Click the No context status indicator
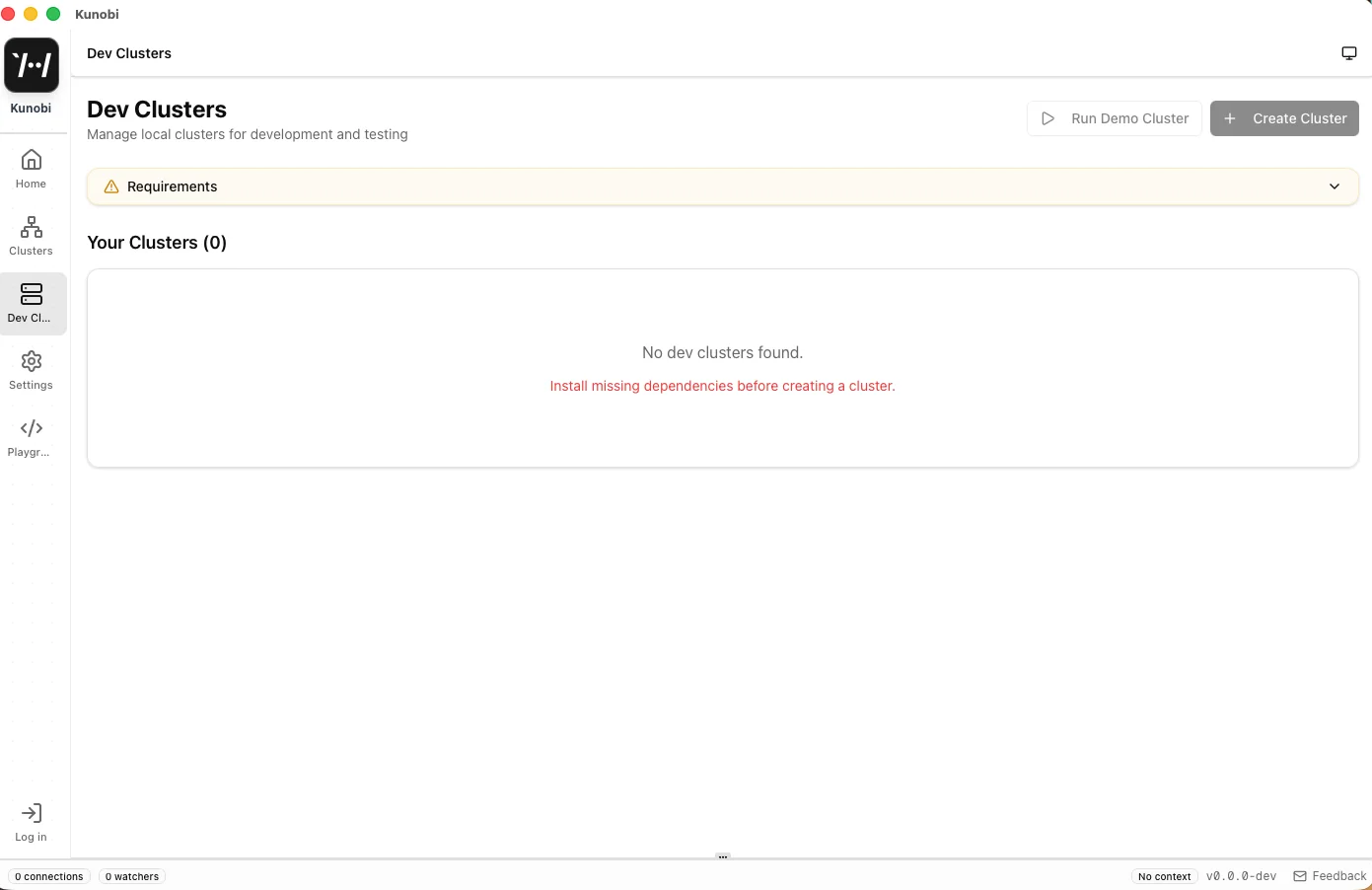Viewport: 1372px width, 890px height. tap(1165, 876)
